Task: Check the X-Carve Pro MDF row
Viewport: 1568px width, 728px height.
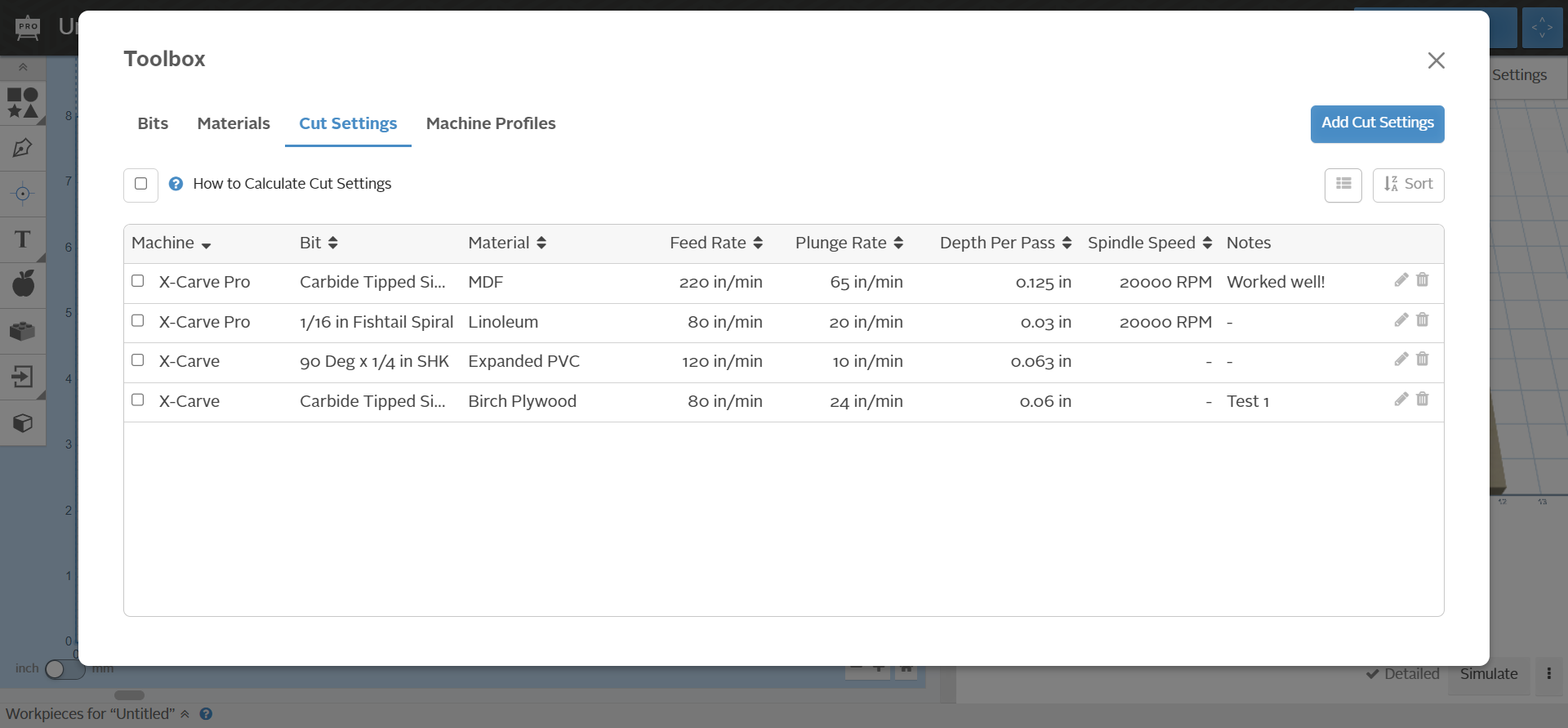Action: (x=138, y=280)
